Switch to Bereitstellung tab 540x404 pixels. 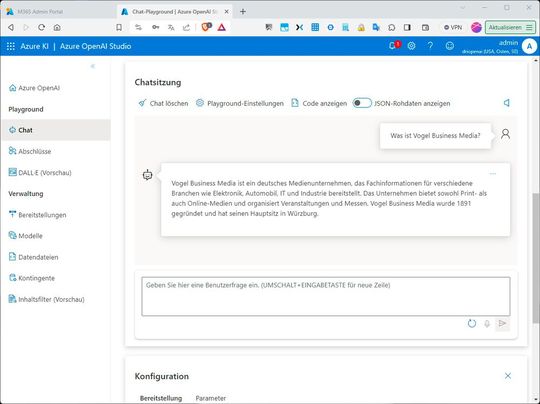point(161,398)
